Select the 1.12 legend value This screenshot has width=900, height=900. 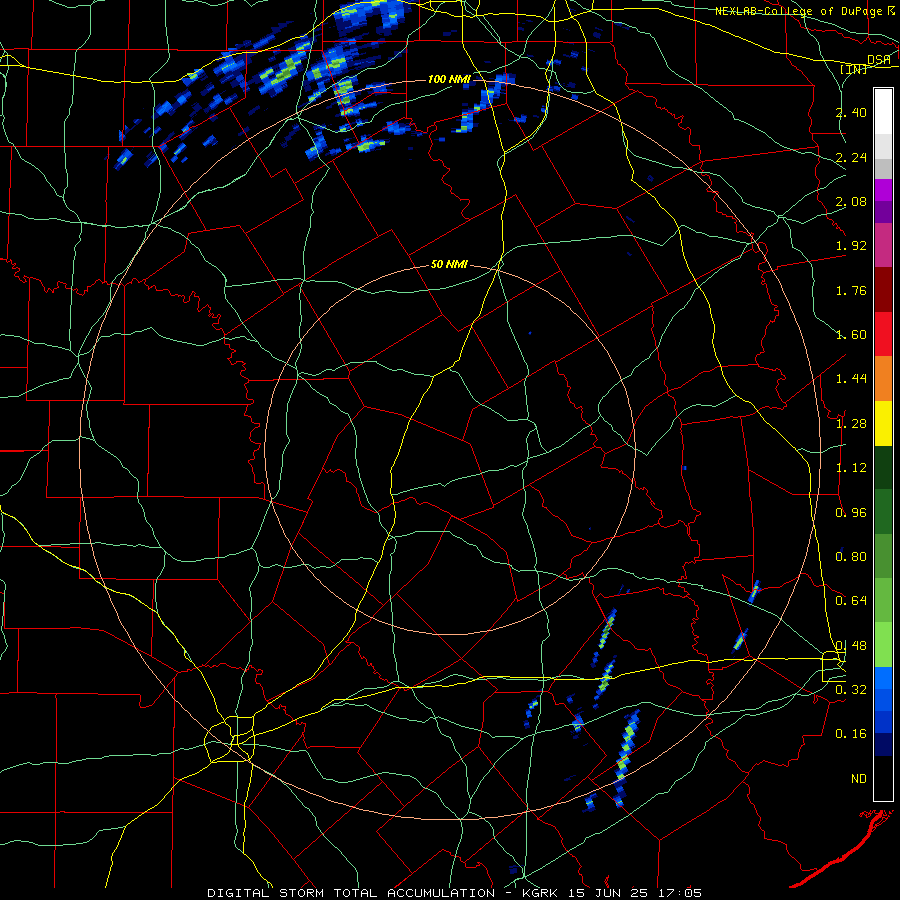point(851,468)
